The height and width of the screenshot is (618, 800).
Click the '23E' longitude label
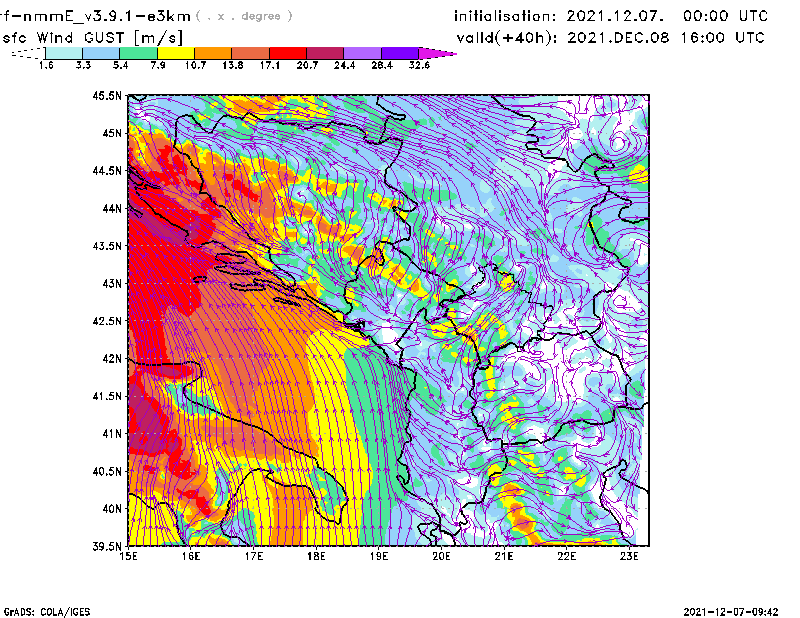coord(629,556)
